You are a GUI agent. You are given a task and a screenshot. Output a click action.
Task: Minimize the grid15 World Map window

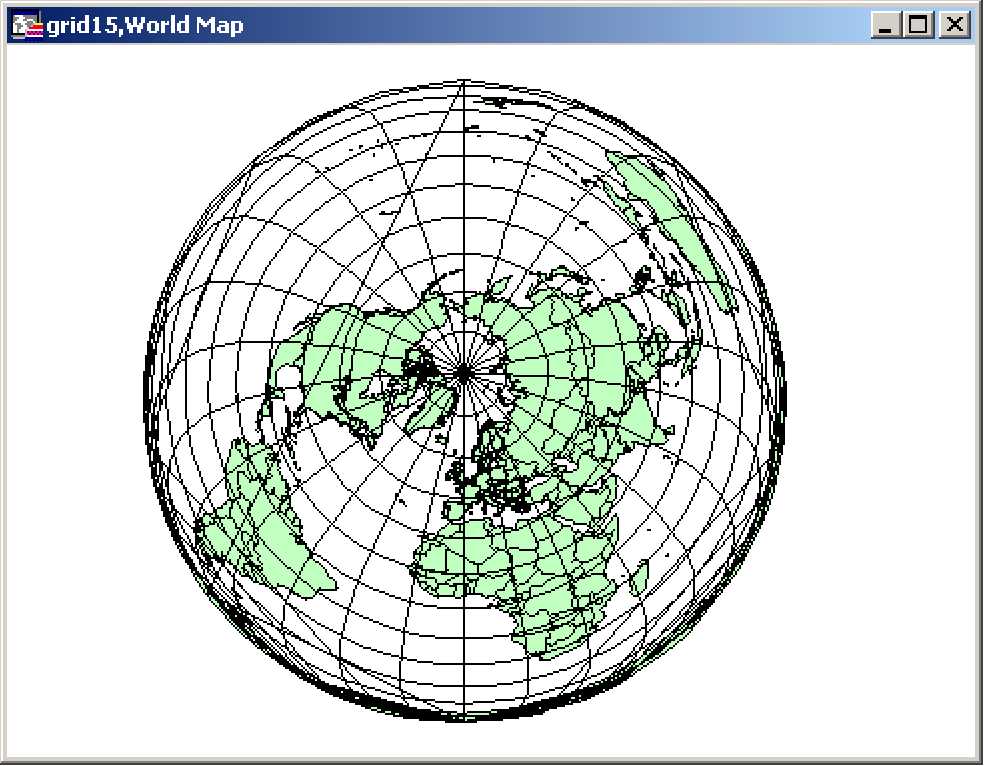(886, 25)
